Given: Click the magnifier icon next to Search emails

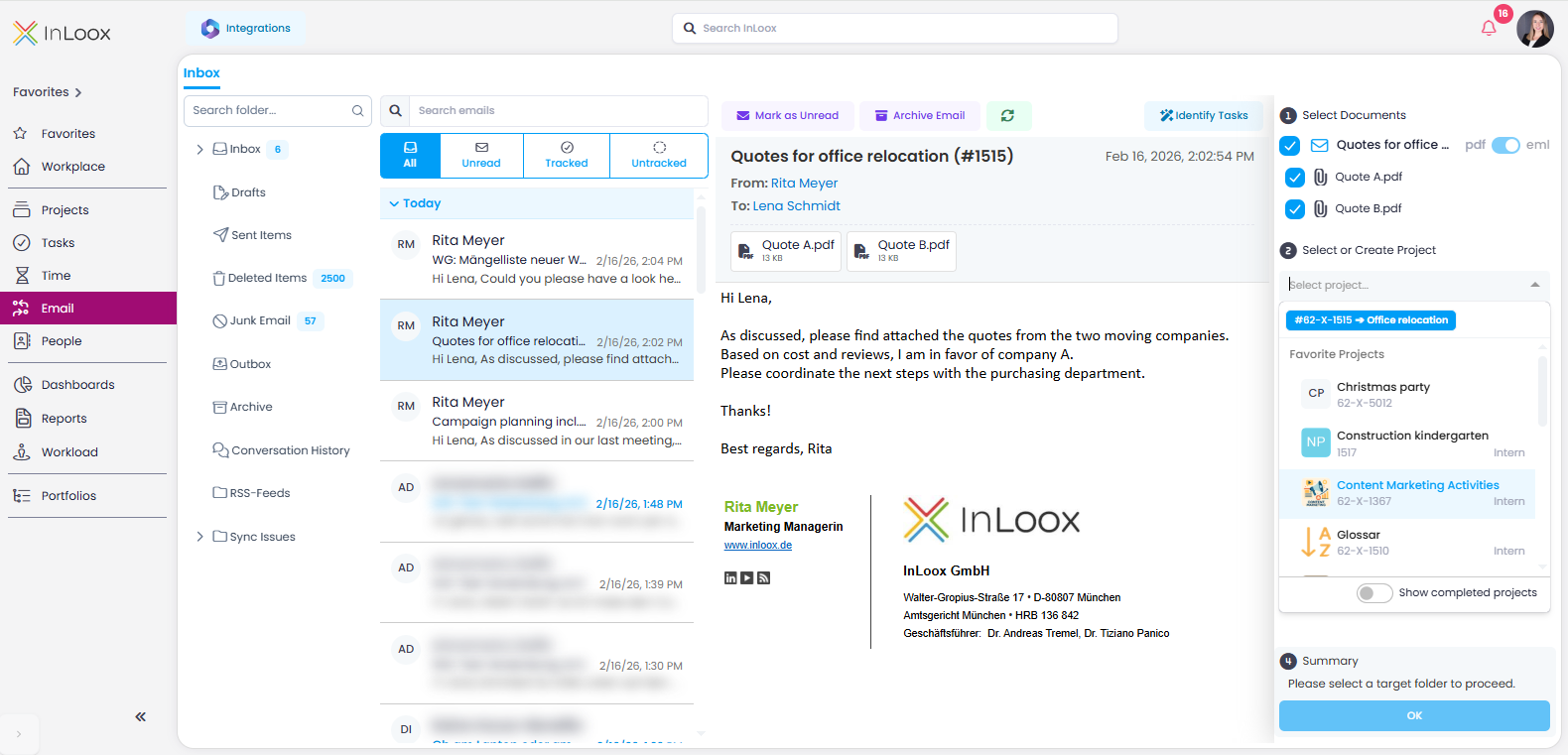Looking at the screenshot, I should point(395,111).
